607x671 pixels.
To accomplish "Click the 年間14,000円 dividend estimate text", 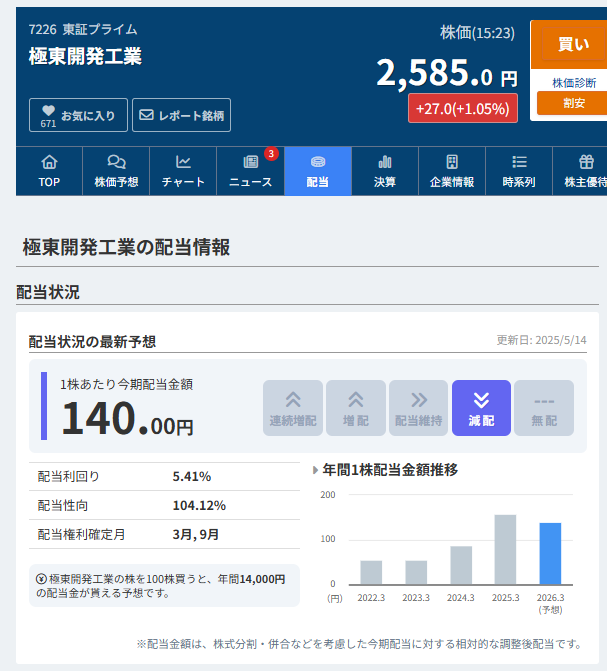I will tap(251, 579).
